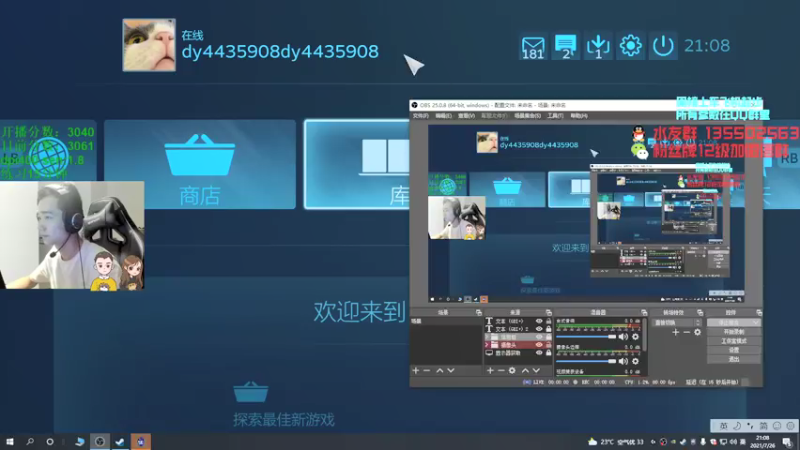Open the 商店 store tile
This screenshot has height=450, width=800.
coord(200,164)
